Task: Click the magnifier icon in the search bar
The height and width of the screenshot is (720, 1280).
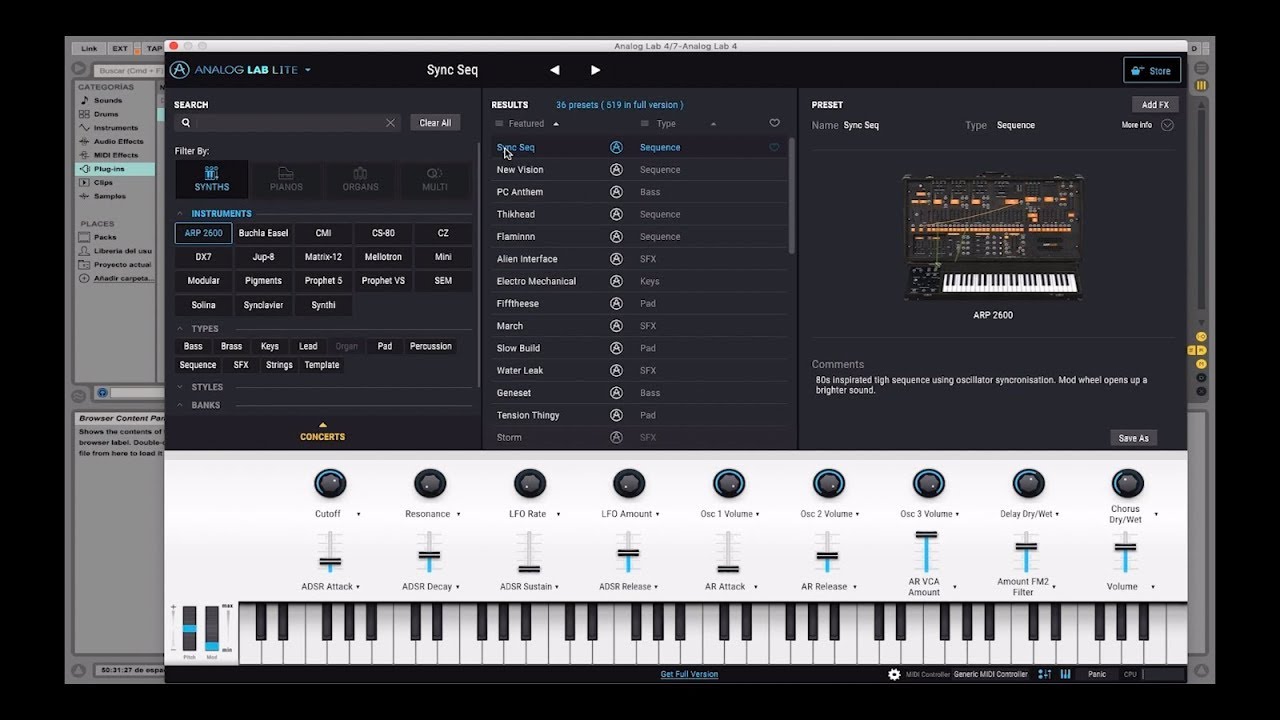Action: click(186, 123)
